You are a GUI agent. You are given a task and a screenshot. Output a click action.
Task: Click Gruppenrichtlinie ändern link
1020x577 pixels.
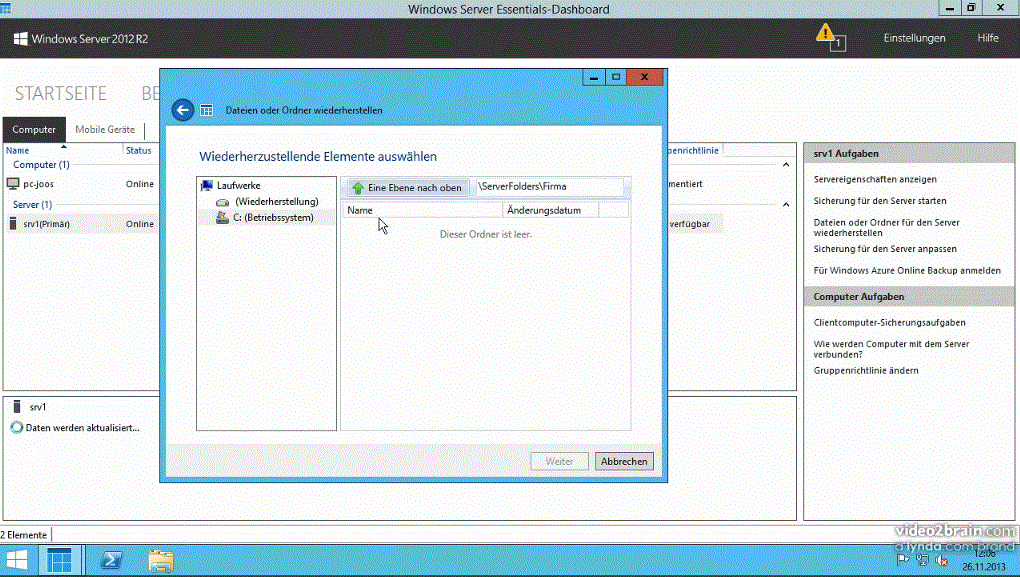tap(866, 370)
